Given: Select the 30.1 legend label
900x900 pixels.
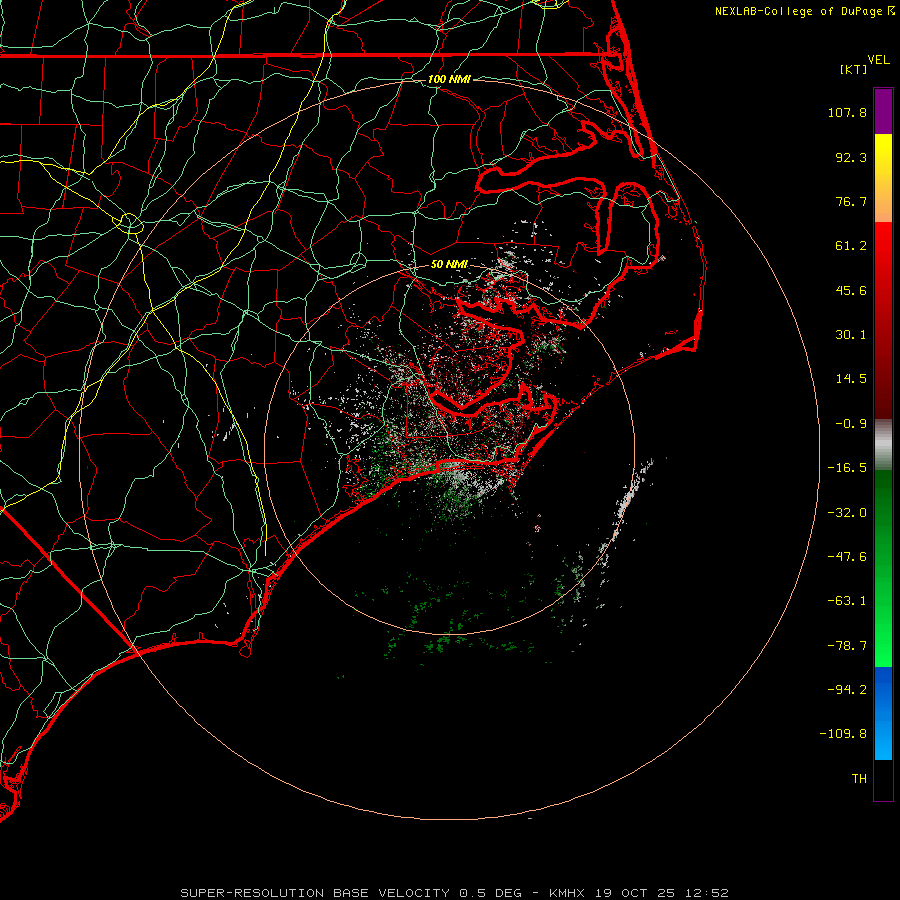Looking at the screenshot, I should (x=851, y=335).
